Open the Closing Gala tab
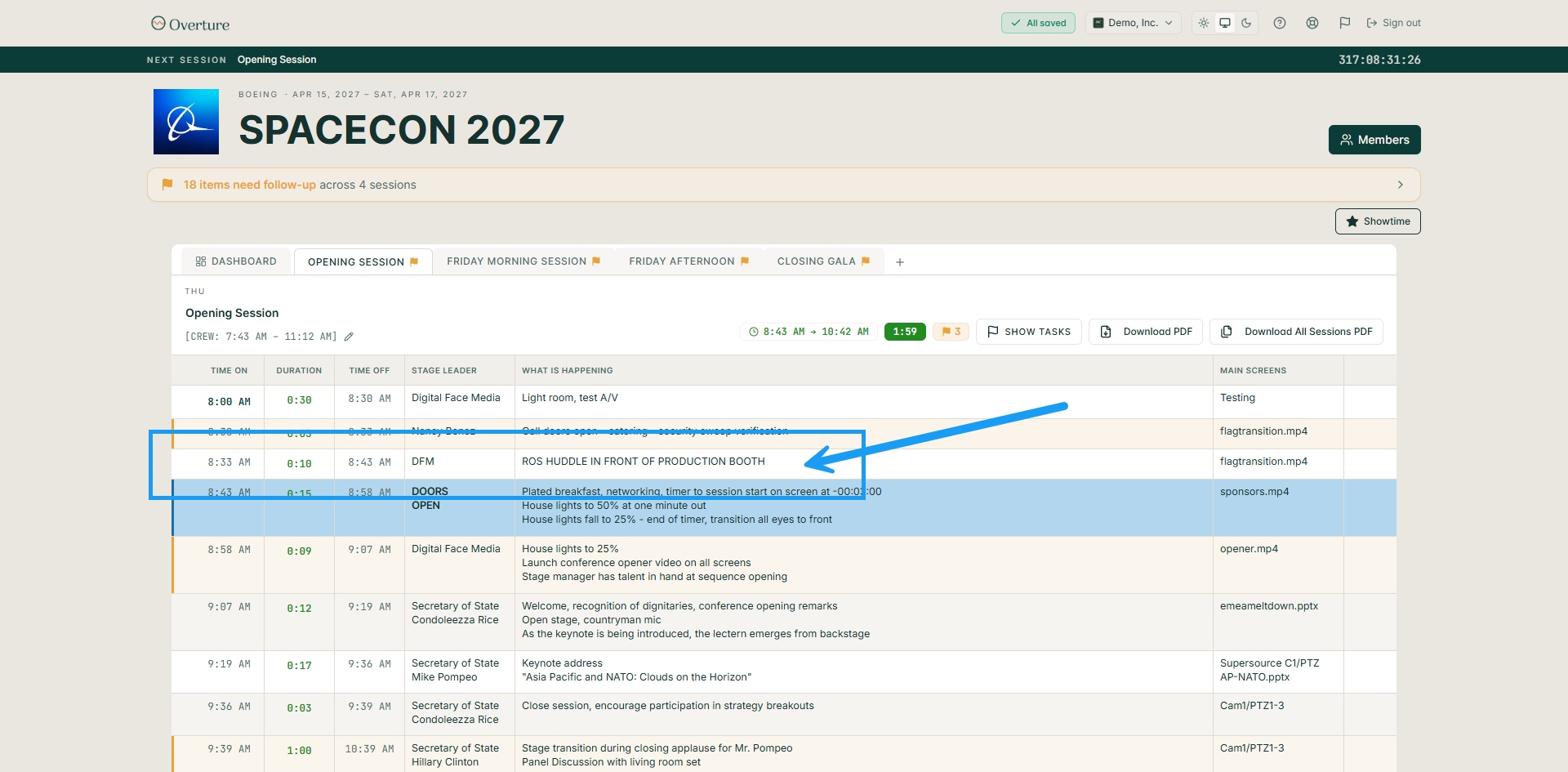This screenshot has width=1568, height=772. (x=823, y=261)
